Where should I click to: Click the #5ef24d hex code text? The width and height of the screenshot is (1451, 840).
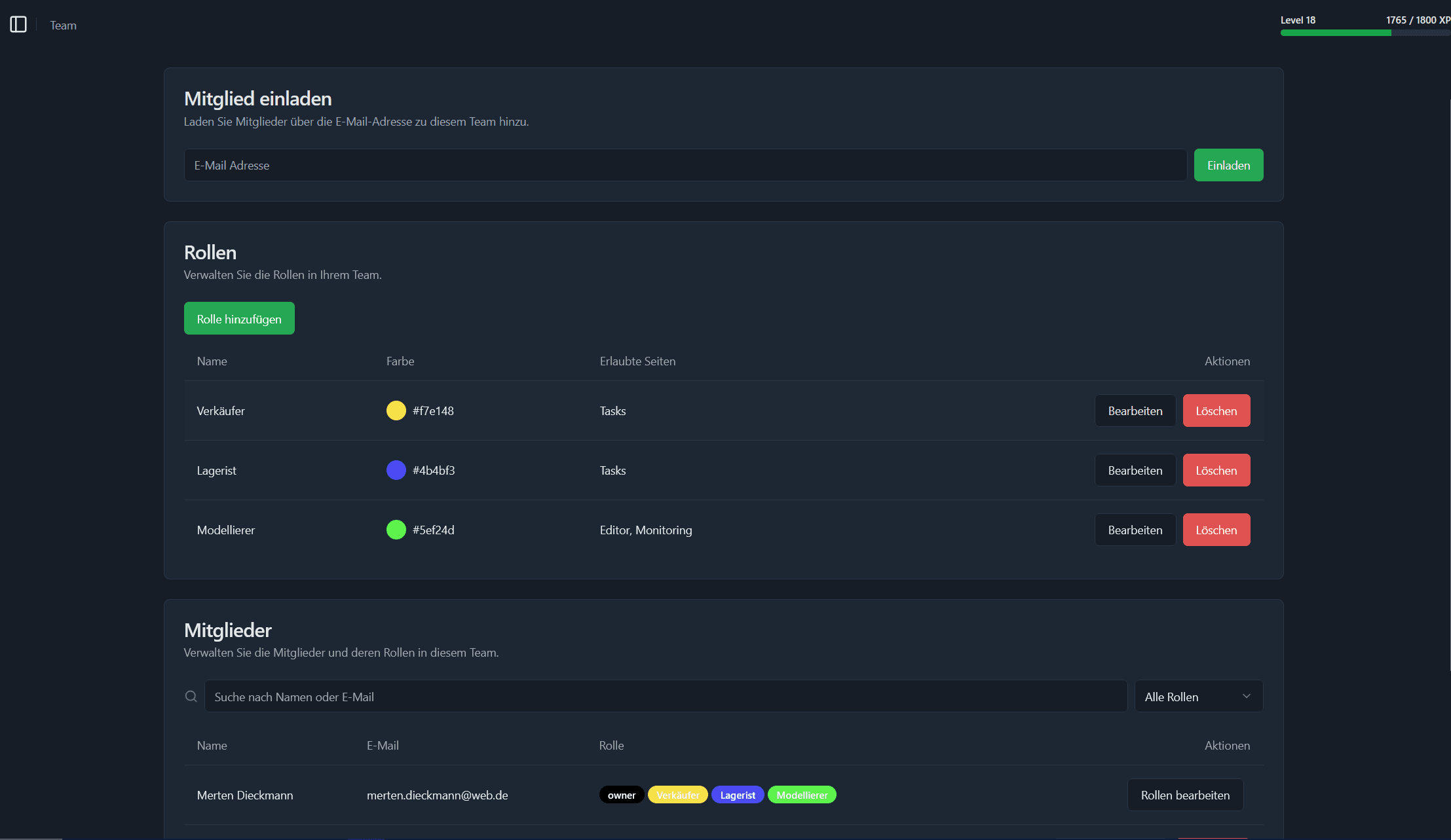tap(433, 530)
